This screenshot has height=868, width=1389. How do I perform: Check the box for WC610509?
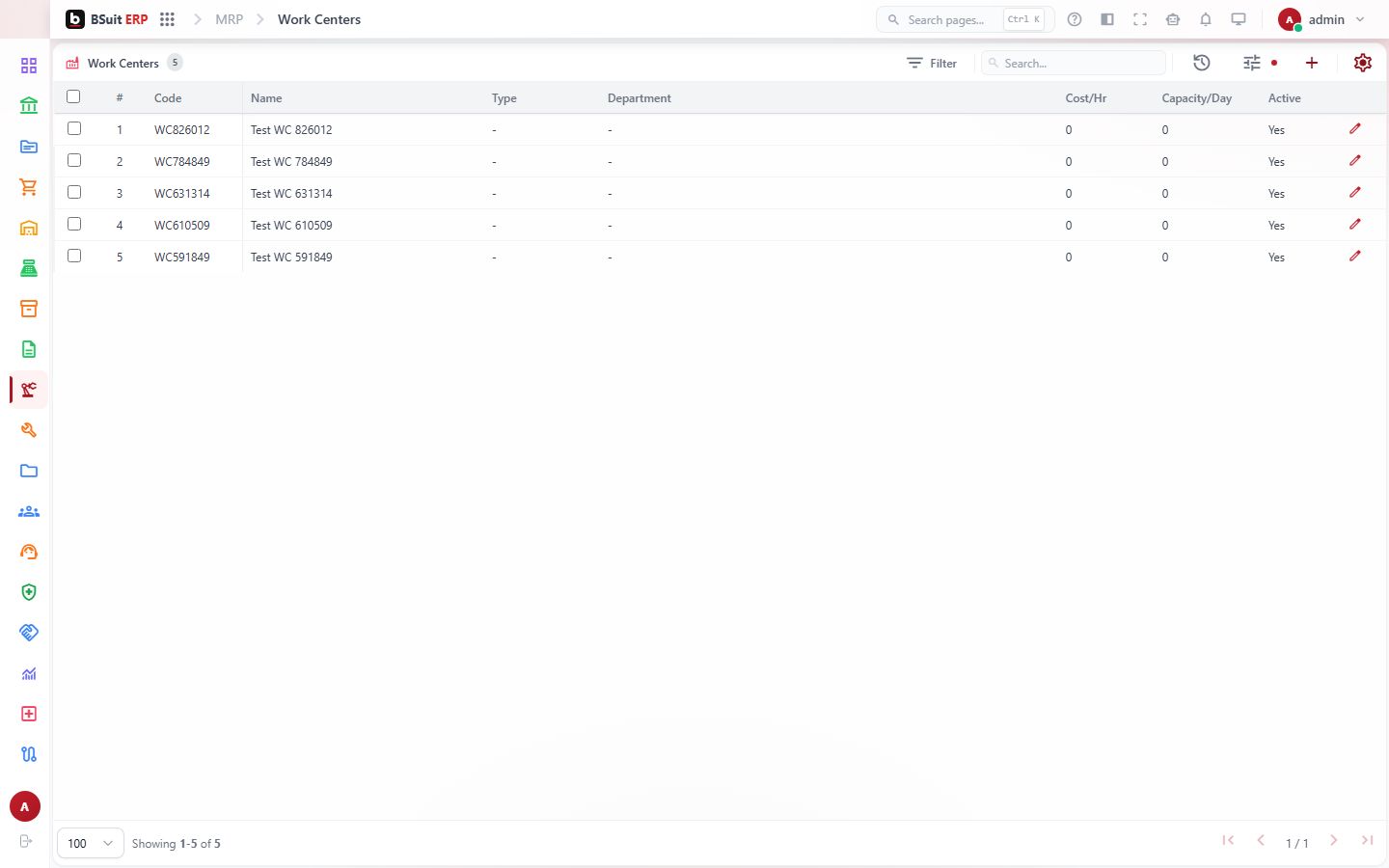click(74, 224)
